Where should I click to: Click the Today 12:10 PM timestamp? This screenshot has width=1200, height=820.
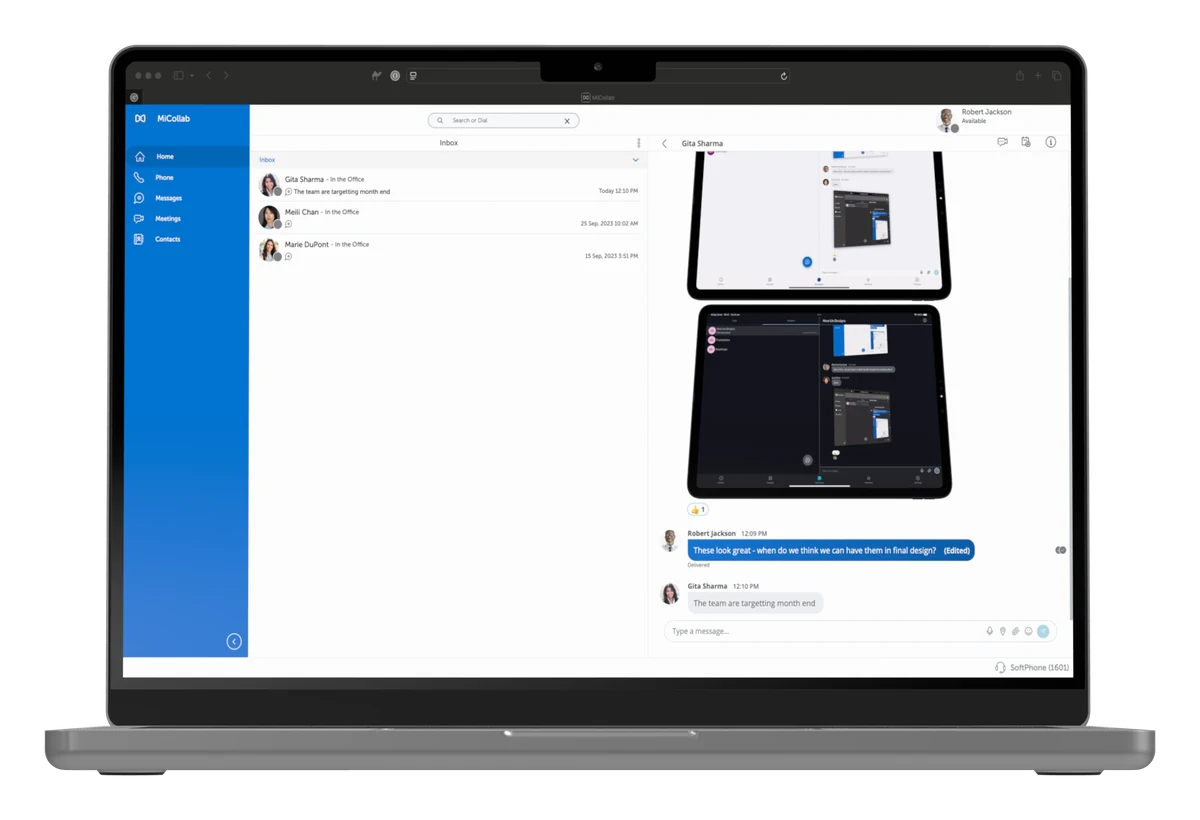(x=618, y=191)
